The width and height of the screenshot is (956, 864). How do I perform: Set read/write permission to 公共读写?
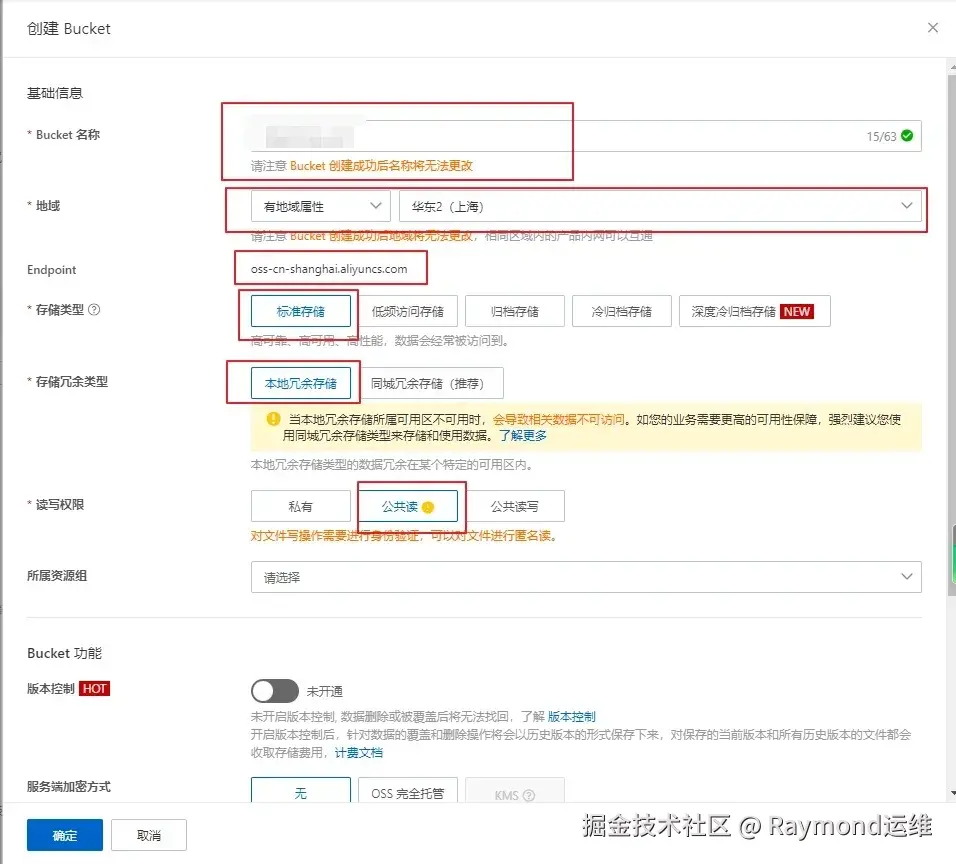click(x=515, y=506)
